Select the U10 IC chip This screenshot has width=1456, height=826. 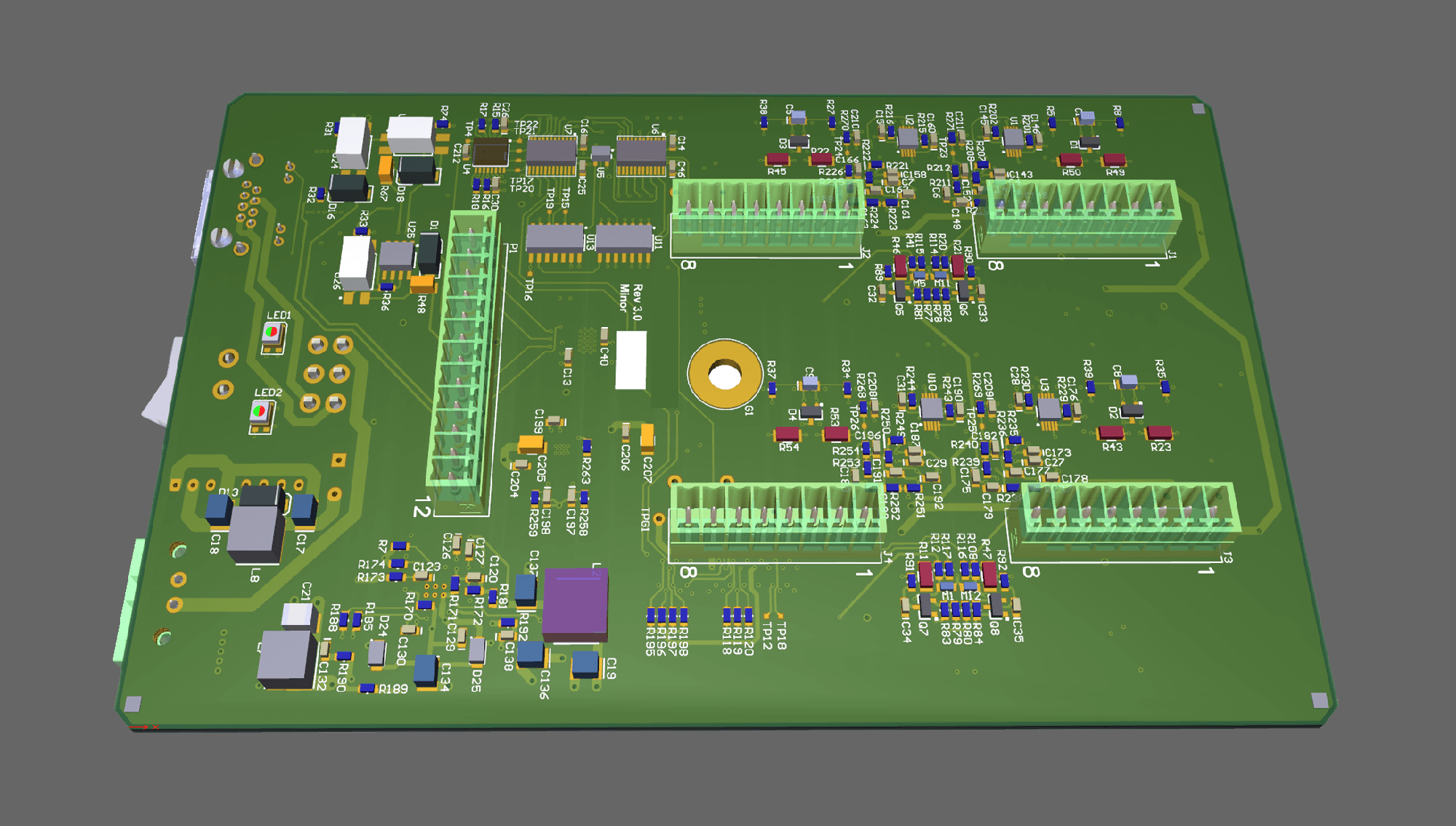click(931, 408)
